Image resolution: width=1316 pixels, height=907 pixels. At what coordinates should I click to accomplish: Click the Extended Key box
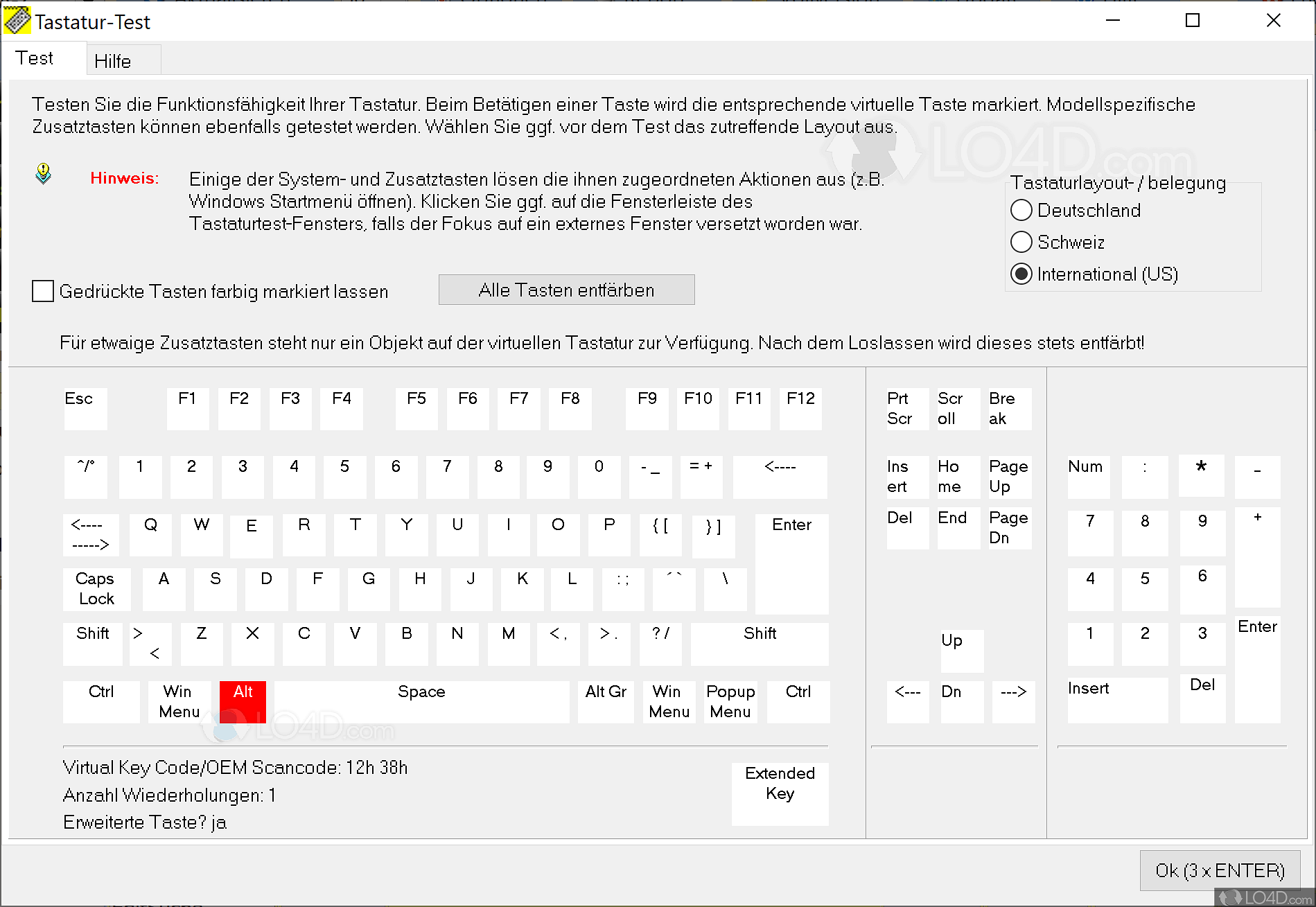tap(780, 794)
